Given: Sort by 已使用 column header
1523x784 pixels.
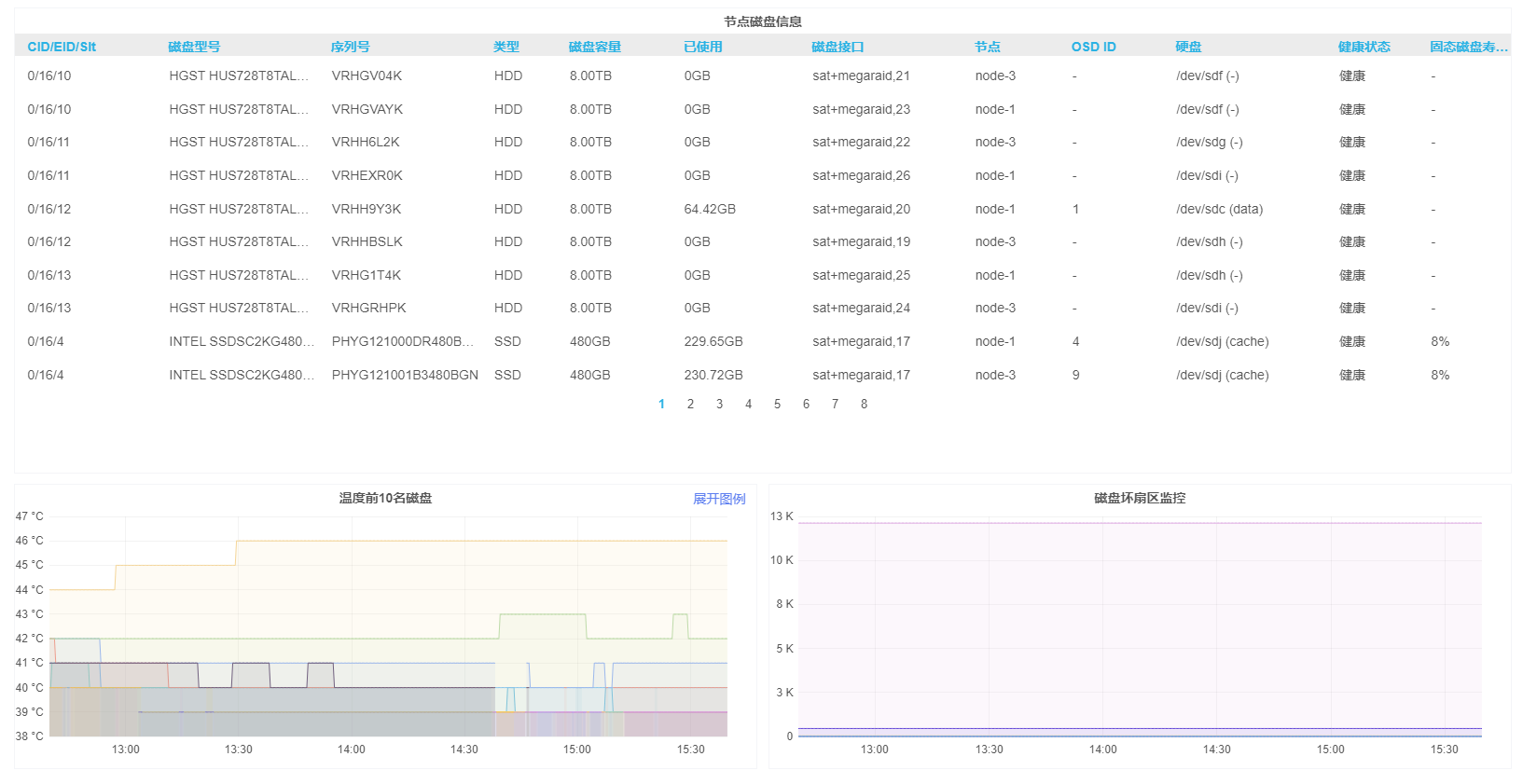Looking at the screenshot, I should click(x=702, y=47).
